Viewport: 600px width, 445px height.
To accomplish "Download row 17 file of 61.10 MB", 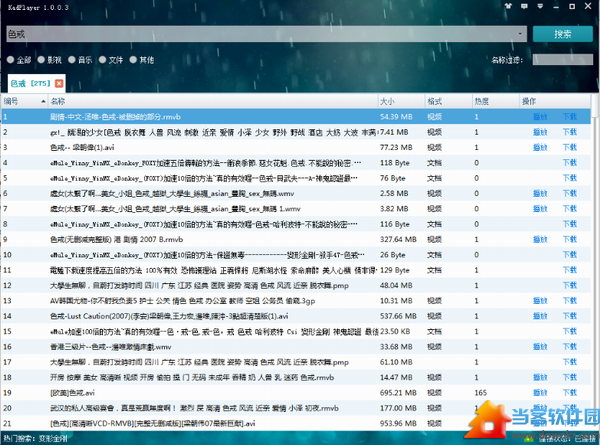I will (x=570, y=362).
